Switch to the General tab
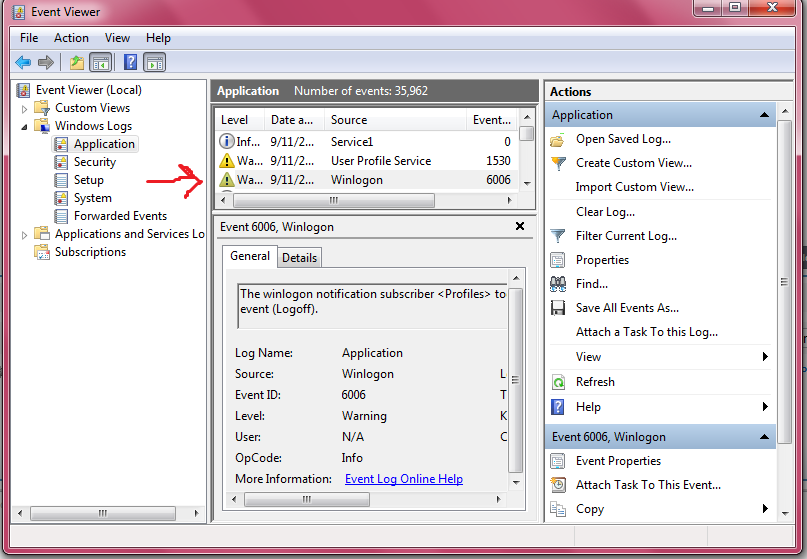The width and height of the screenshot is (807, 559). pos(250,256)
